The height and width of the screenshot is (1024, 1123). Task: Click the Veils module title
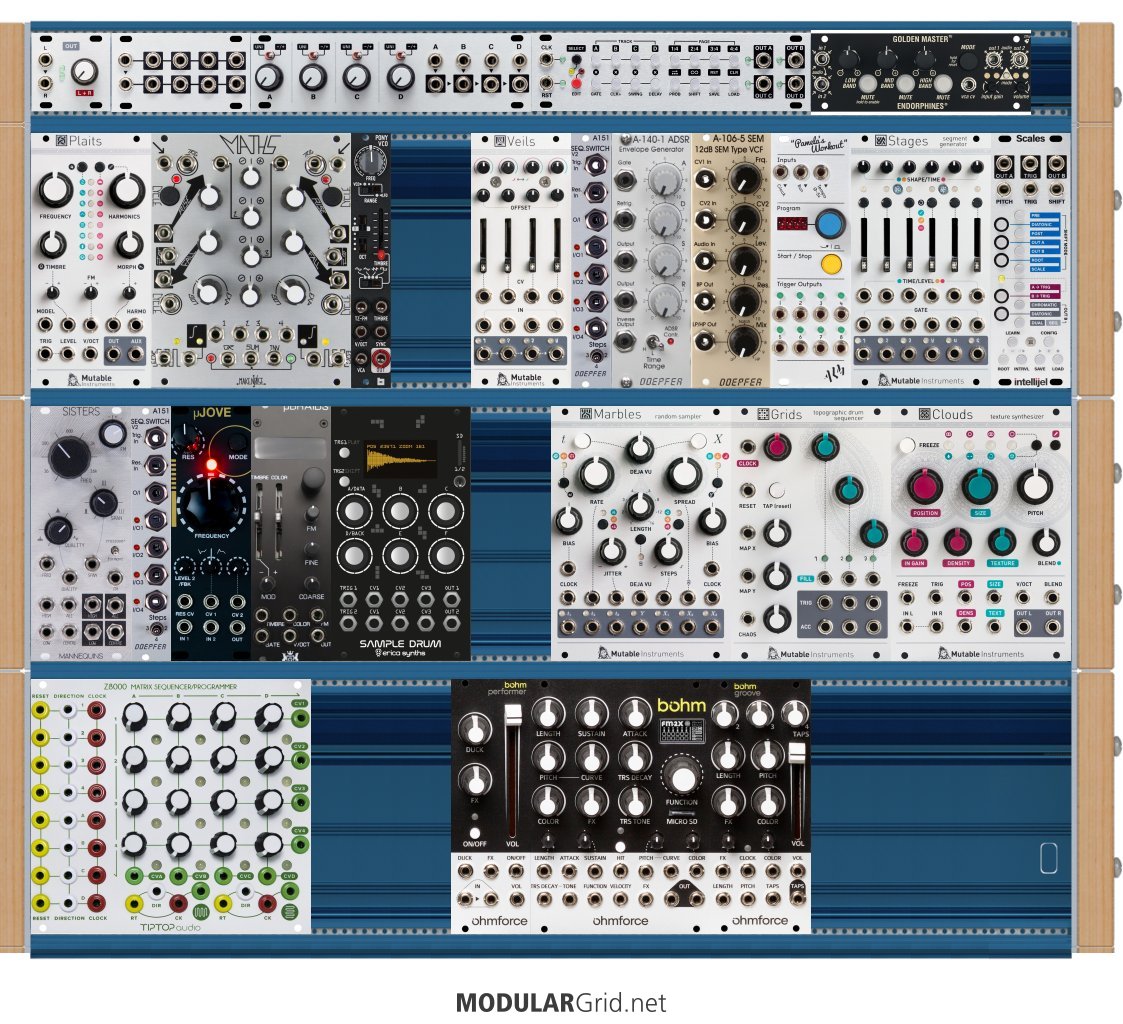pos(521,142)
